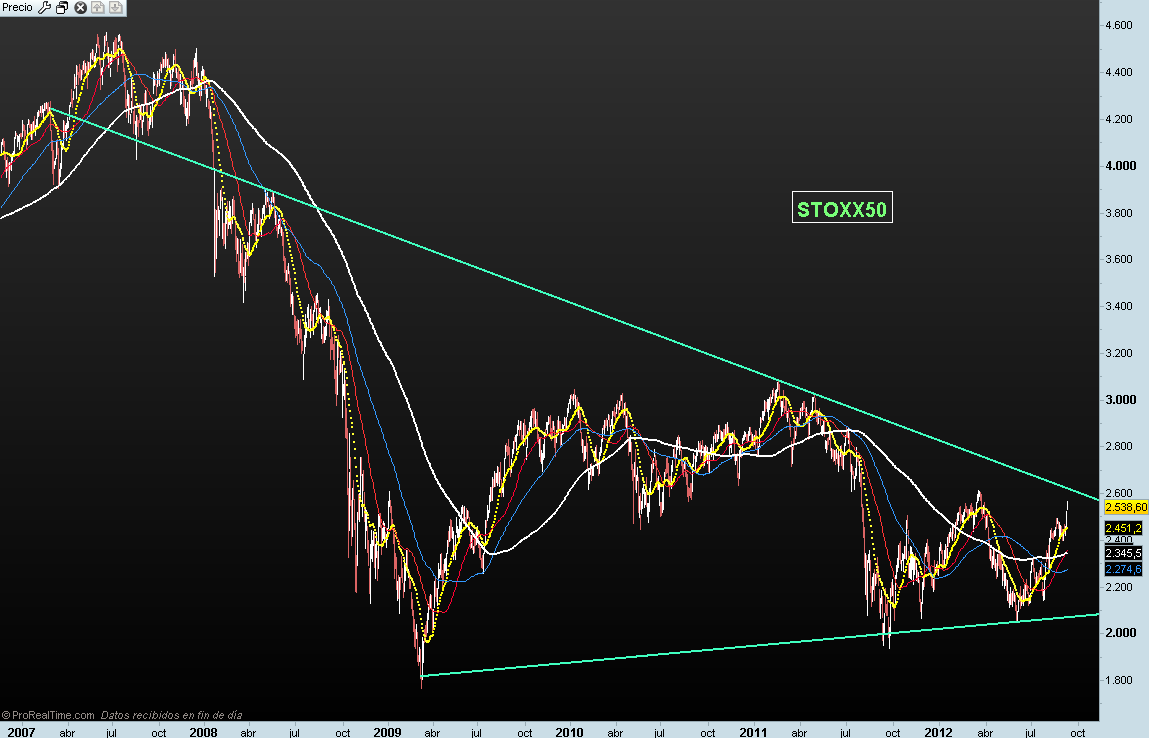The height and width of the screenshot is (738, 1149).
Task: Click the ProRealTime.com watermark link
Action: tap(48, 715)
